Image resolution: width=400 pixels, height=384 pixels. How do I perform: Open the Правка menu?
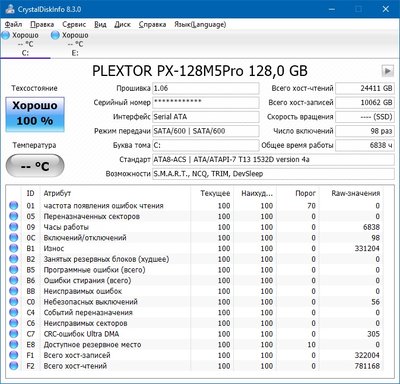[42, 24]
